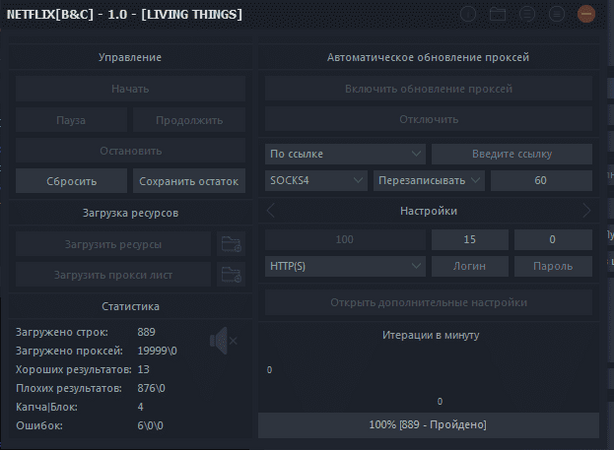
Task: Open the info icon in the title bar
Action: (468, 14)
